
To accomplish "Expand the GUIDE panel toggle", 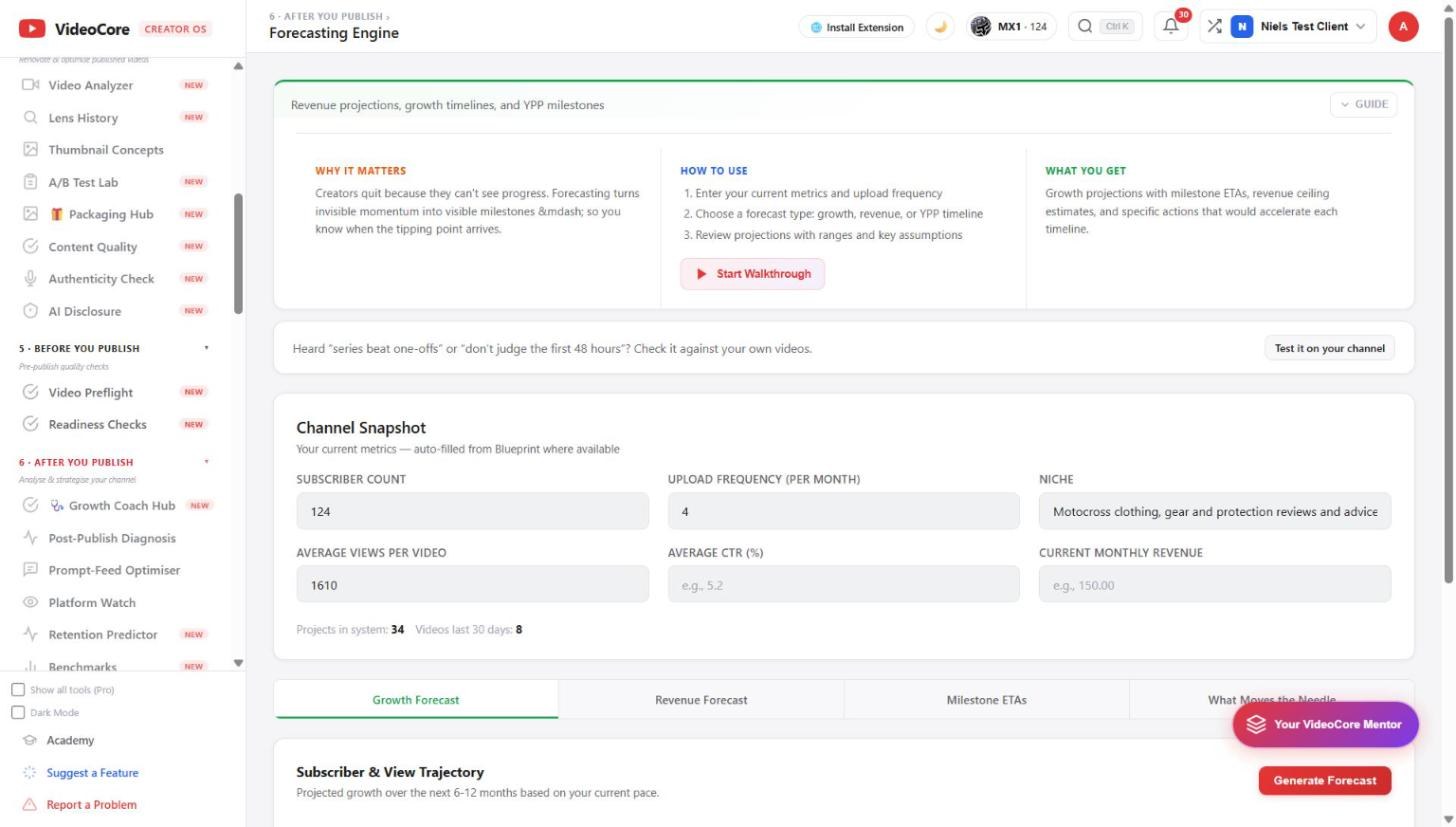I will (1363, 104).
